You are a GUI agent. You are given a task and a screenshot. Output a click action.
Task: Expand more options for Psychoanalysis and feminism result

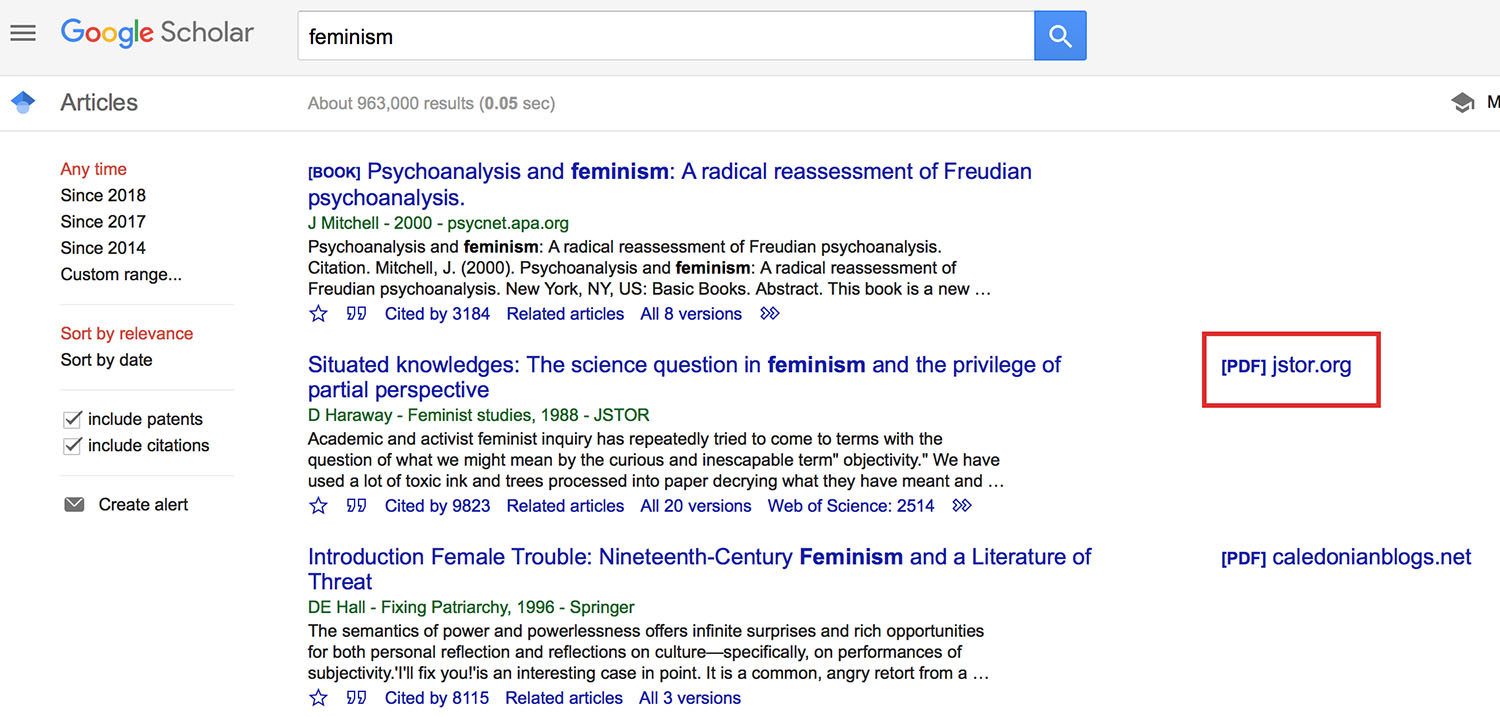pos(769,314)
